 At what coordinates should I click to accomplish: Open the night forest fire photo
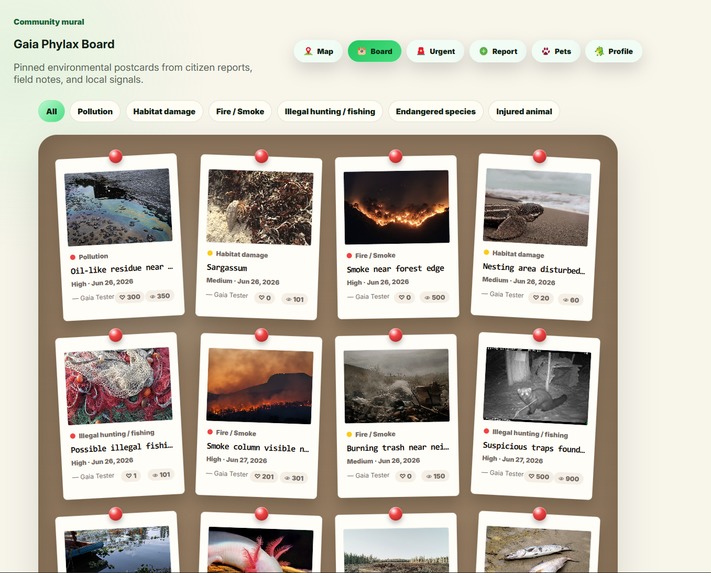point(396,207)
